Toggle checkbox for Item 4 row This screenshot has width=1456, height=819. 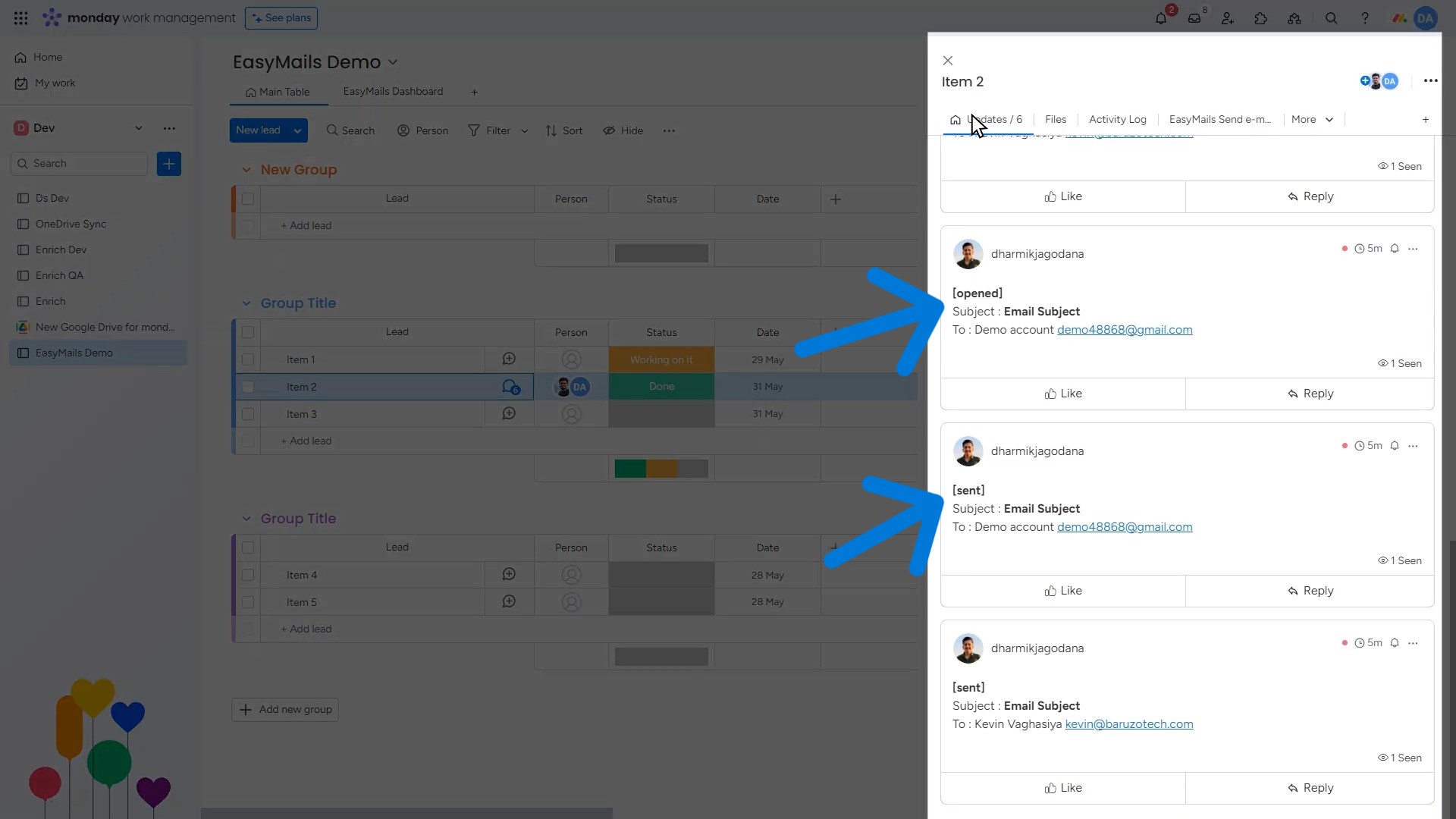pyautogui.click(x=247, y=574)
